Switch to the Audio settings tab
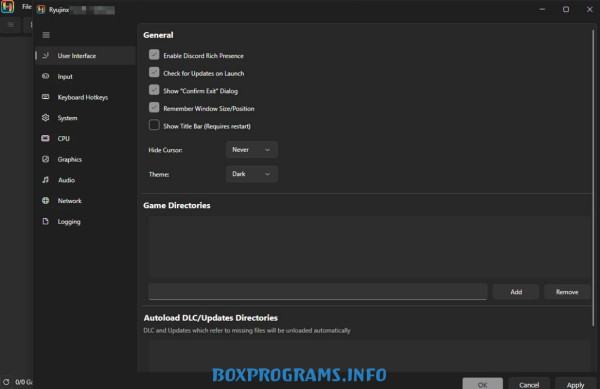Image resolution: width=600 pixels, height=389 pixels. [85, 180]
